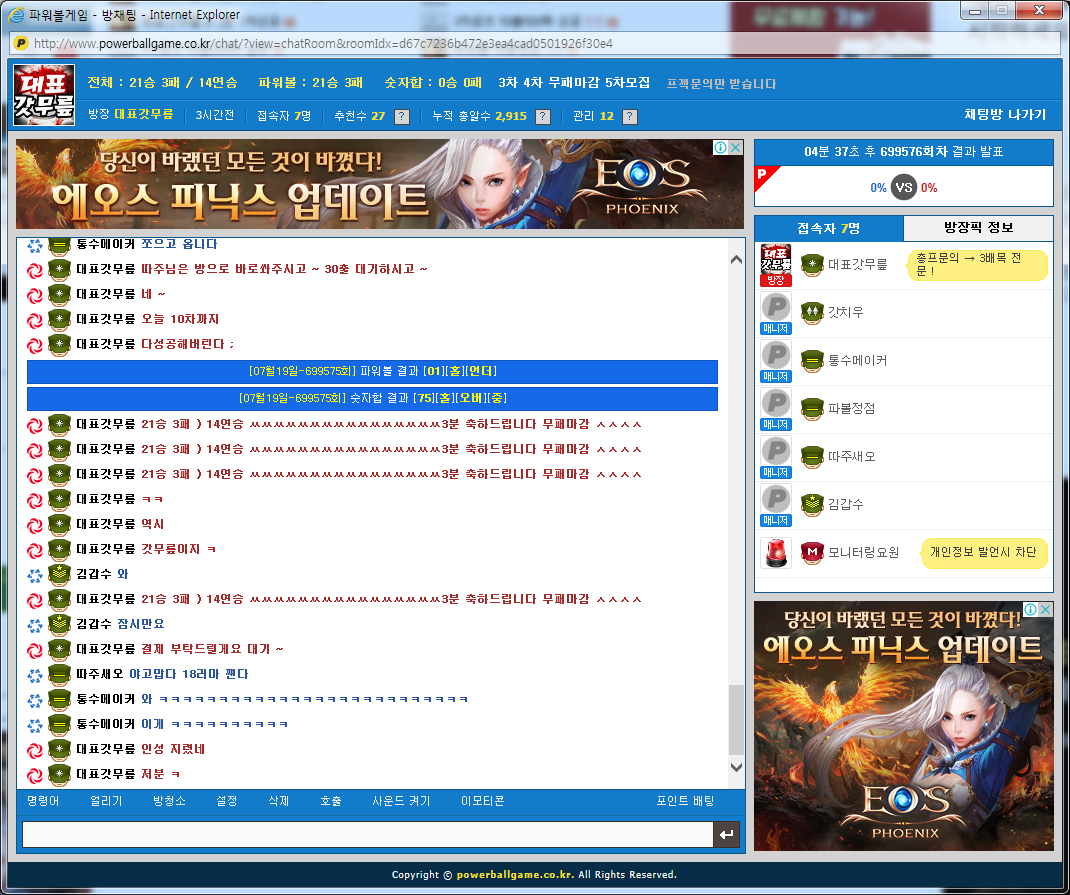Viewport: 1070px width, 895px height.
Task: Leave the room via 채팅방 나가기
Action: (x=1004, y=115)
